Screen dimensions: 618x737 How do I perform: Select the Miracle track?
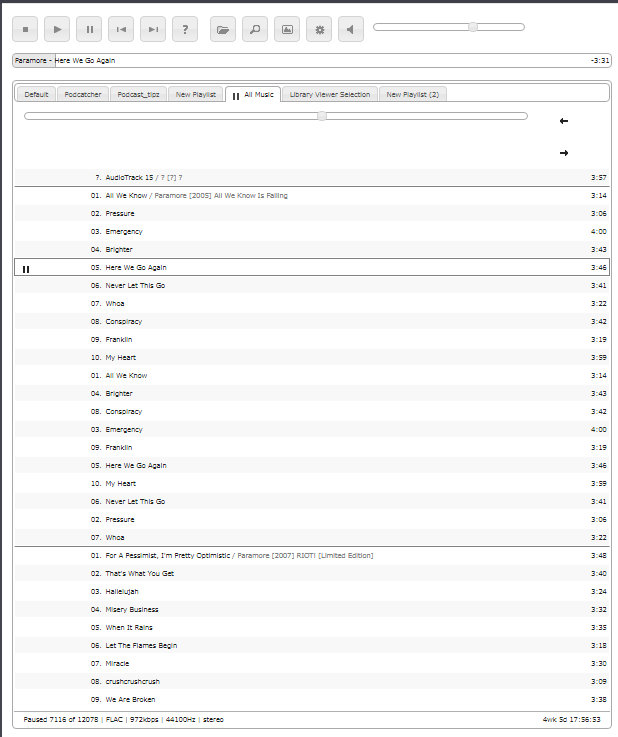click(x=312, y=664)
